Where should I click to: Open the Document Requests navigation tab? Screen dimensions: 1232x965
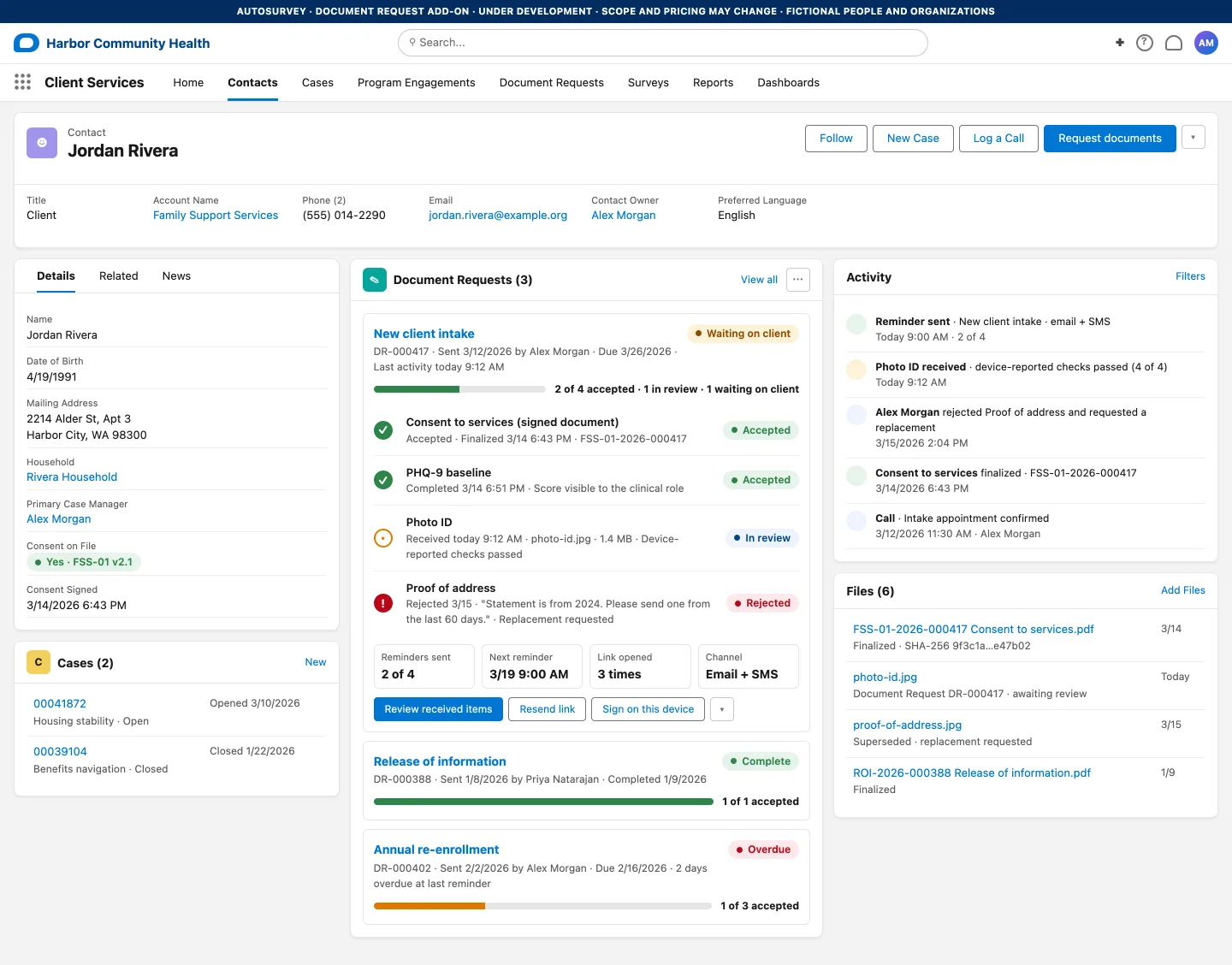552,83
